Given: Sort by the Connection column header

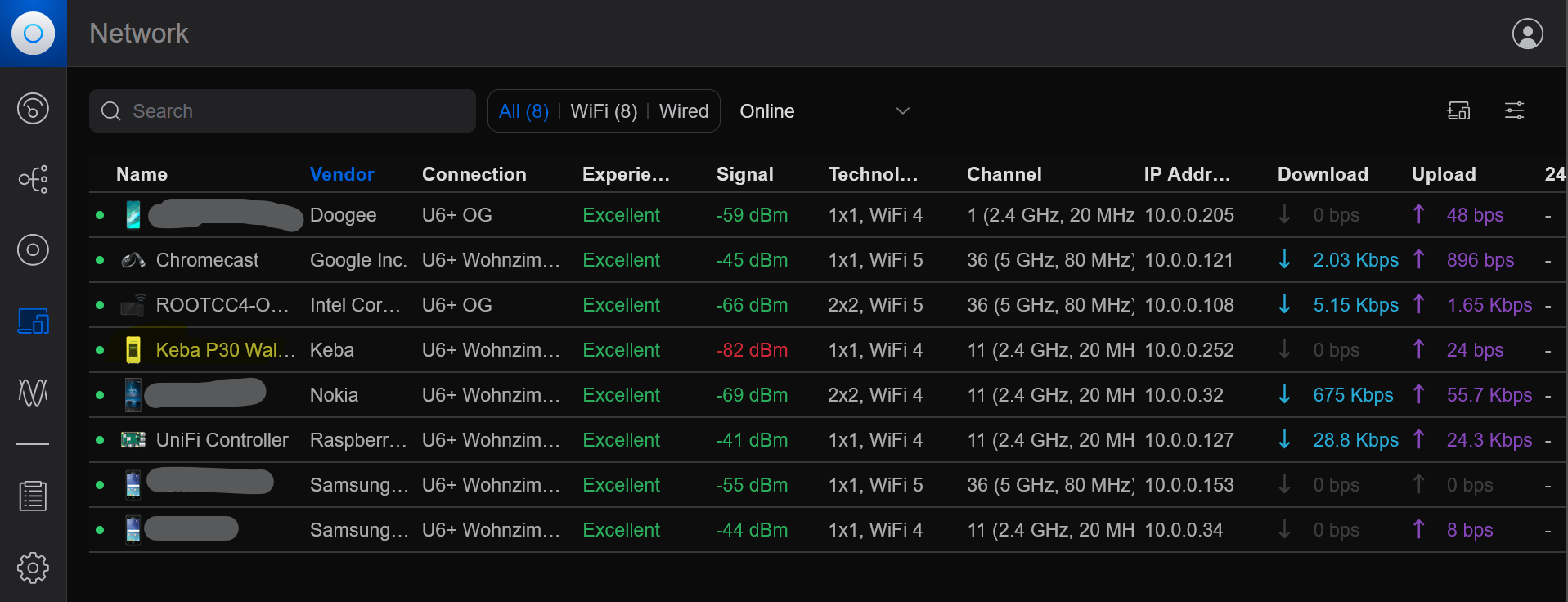Looking at the screenshot, I should pyautogui.click(x=474, y=174).
